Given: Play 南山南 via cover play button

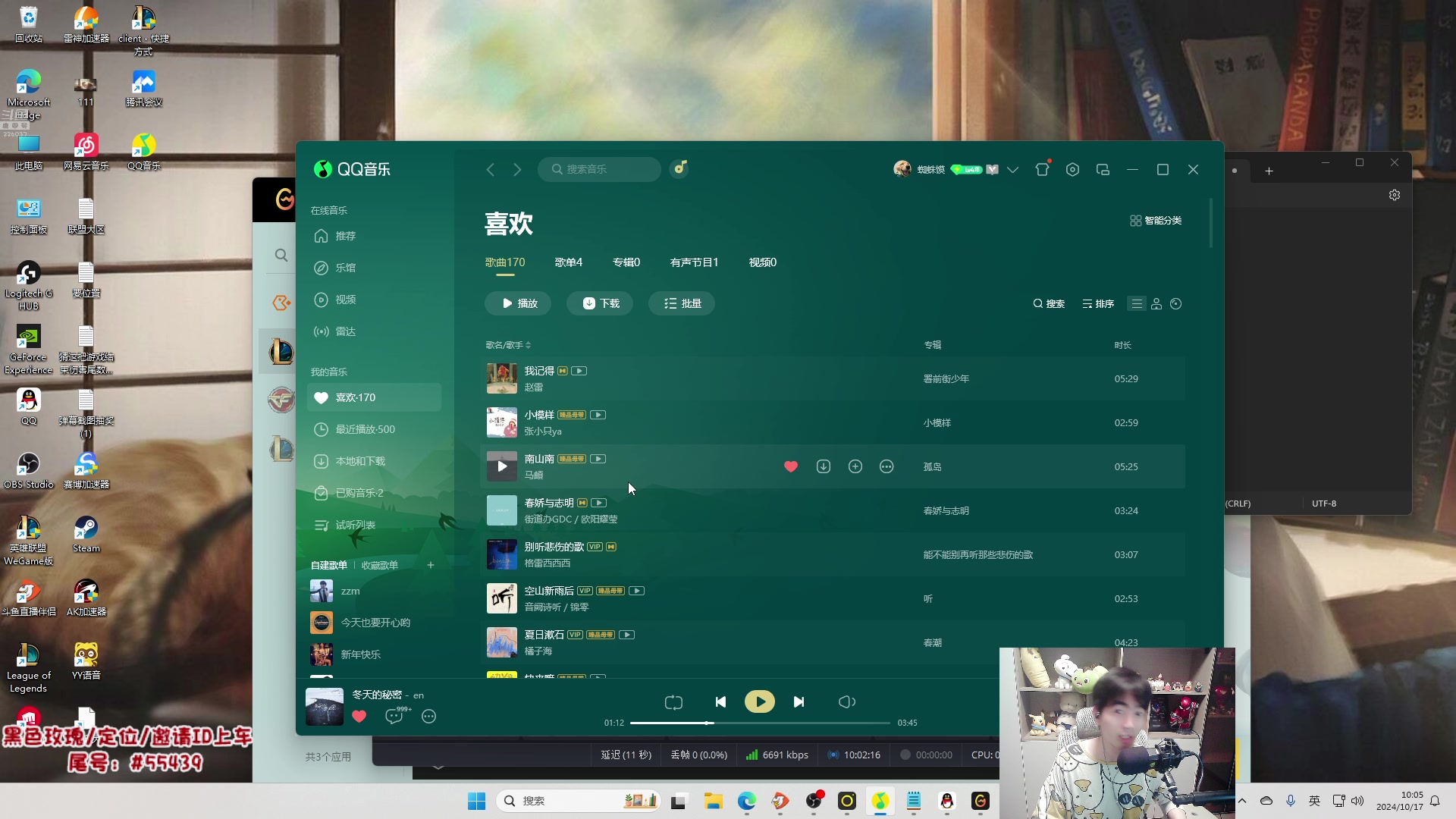Looking at the screenshot, I should pyautogui.click(x=501, y=466).
